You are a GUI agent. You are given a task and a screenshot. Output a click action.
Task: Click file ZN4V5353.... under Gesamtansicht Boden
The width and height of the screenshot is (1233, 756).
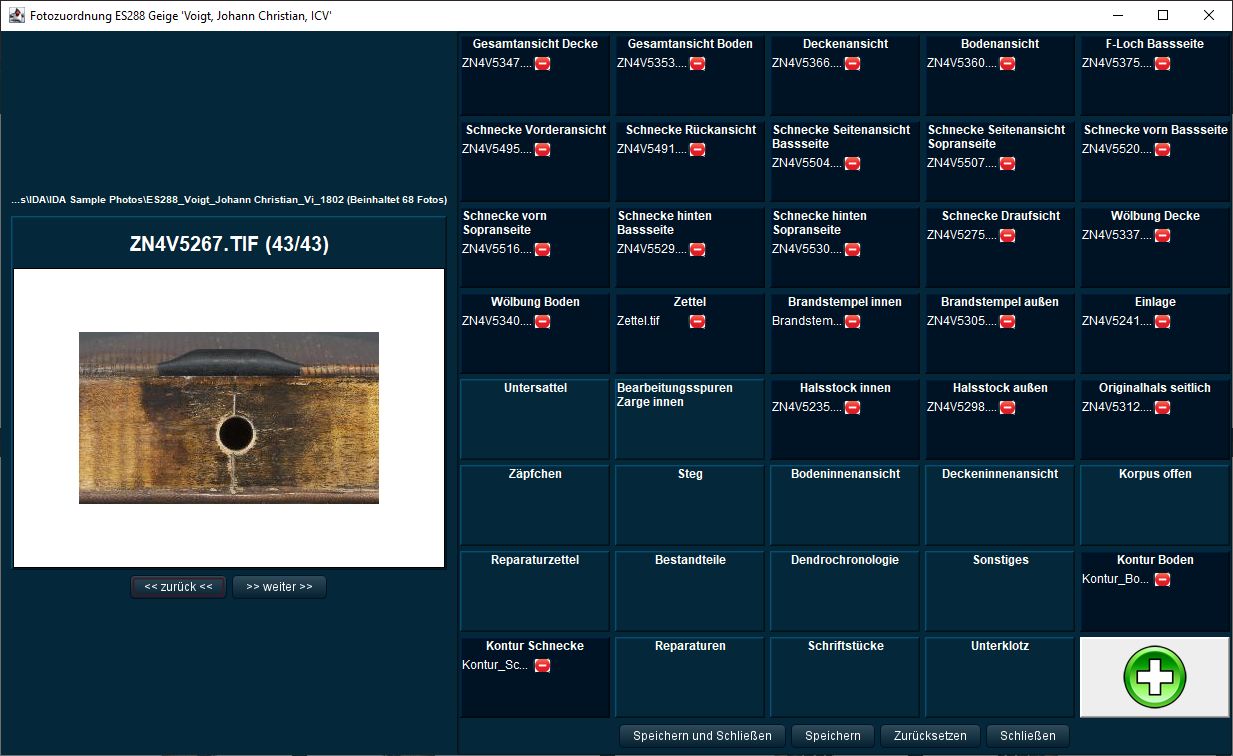[x=652, y=64]
